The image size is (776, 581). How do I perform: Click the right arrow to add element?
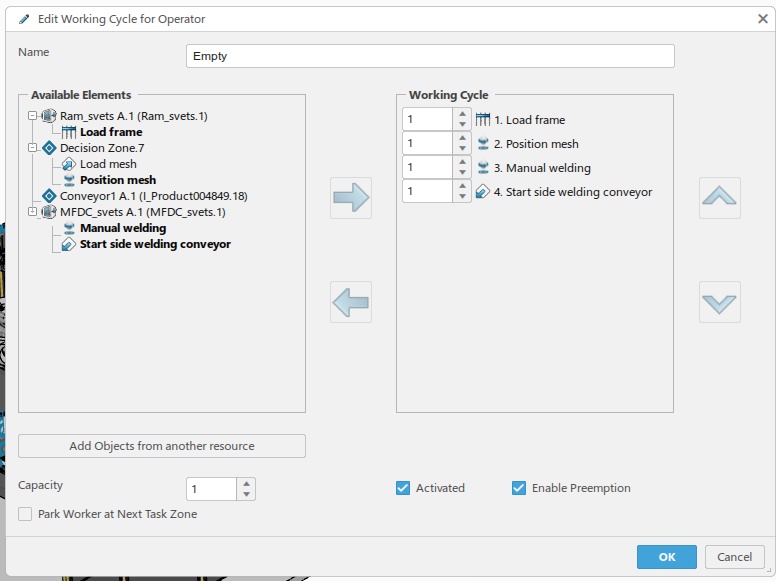pos(351,198)
